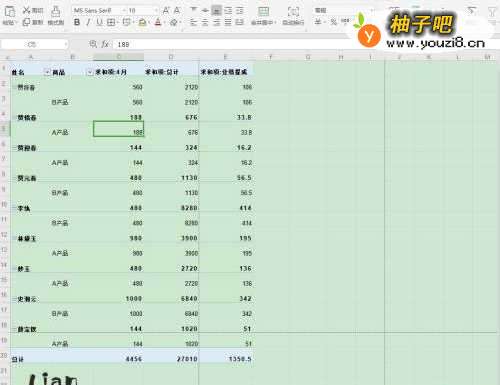
Task: Align cell content to bottom
Action: coord(216,10)
